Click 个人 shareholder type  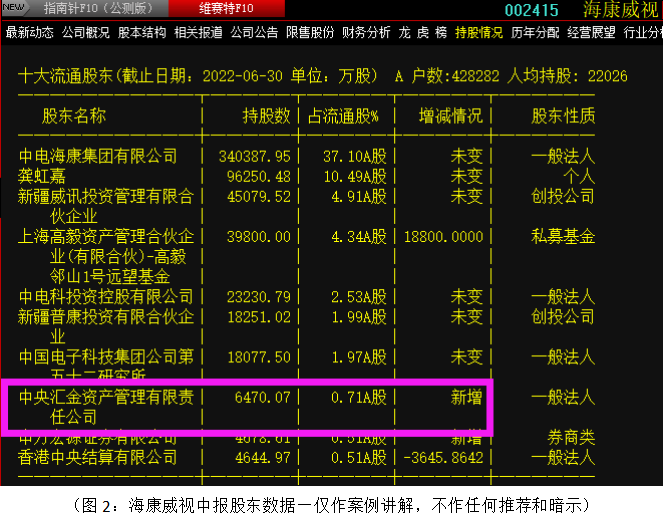tap(579, 176)
